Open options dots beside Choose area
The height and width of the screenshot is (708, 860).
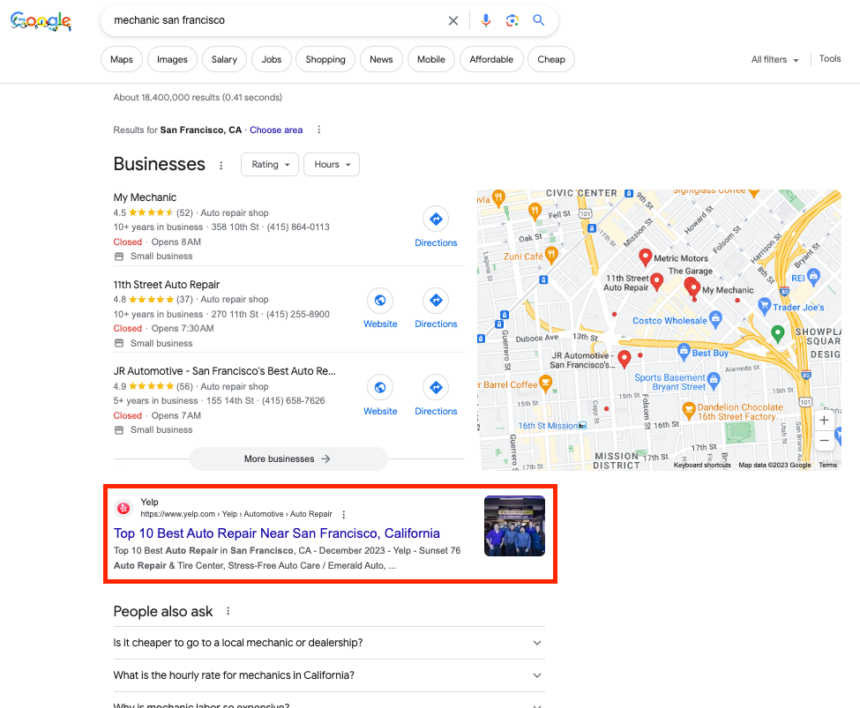point(319,130)
